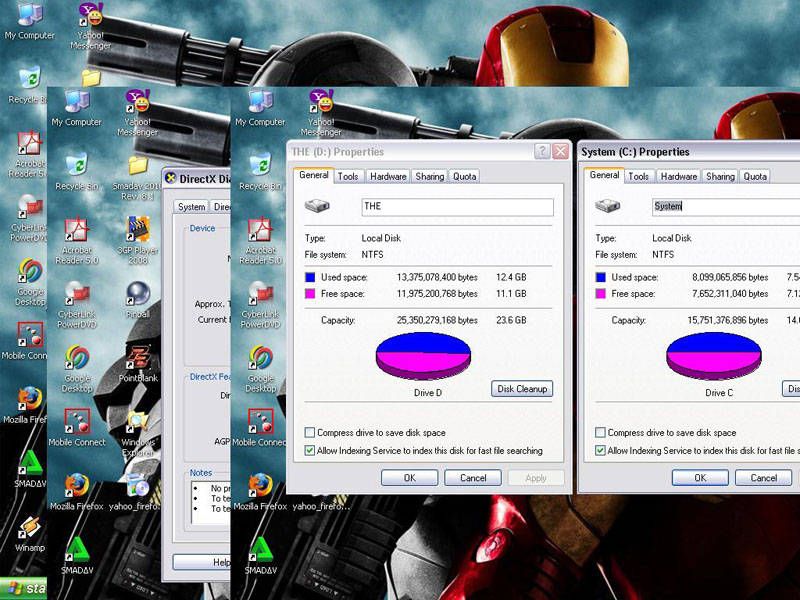This screenshot has width=800, height=600.
Task: Enable Compress drive checkbox in THE (D:) Properties
Action: tap(310, 433)
